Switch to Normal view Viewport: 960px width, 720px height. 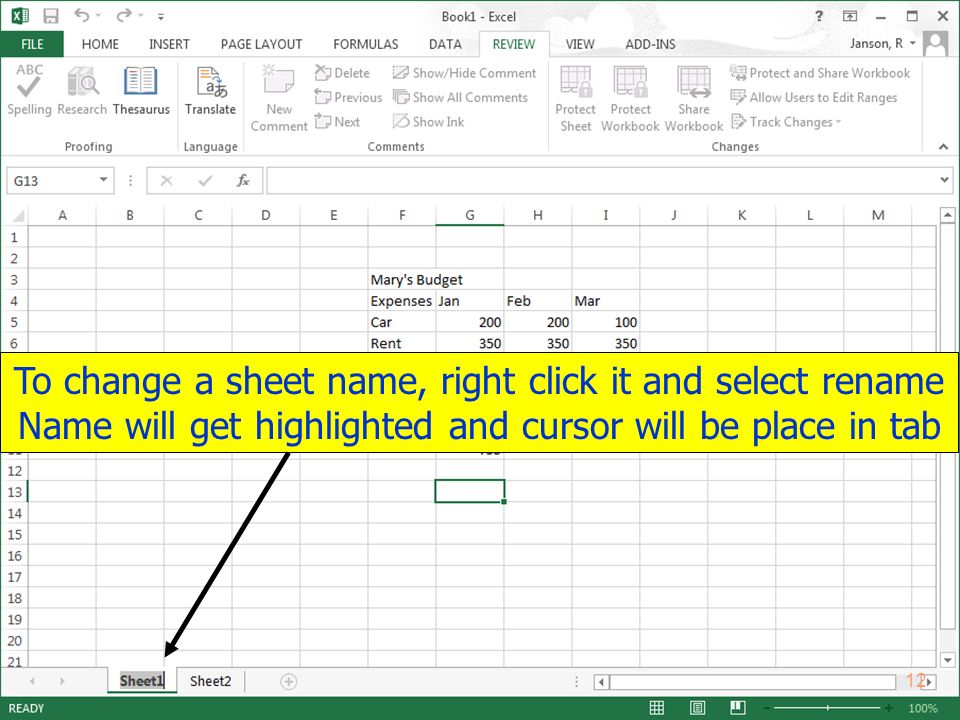[656, 708]
